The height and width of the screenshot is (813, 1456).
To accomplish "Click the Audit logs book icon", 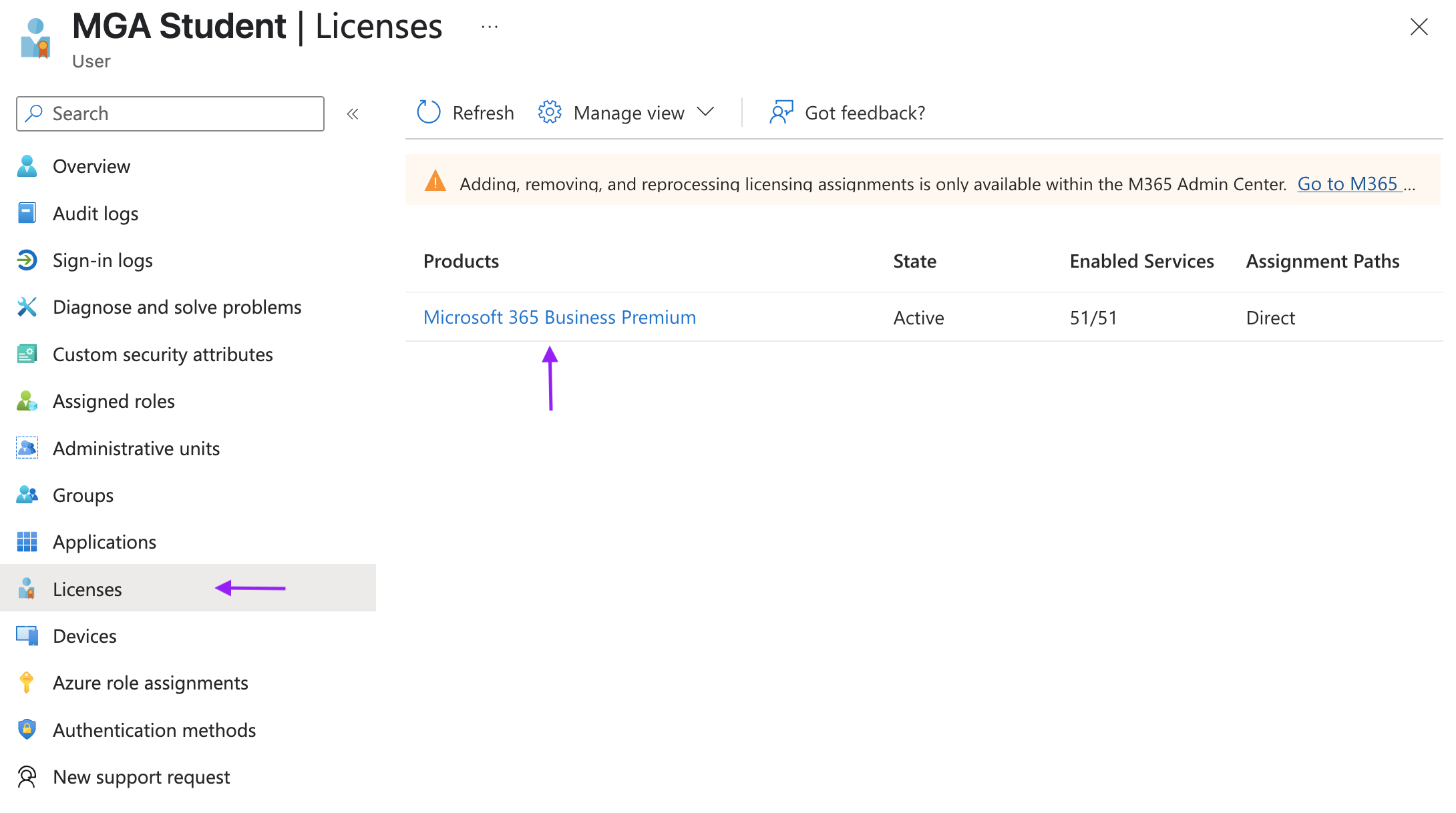I will click(27, 213).
